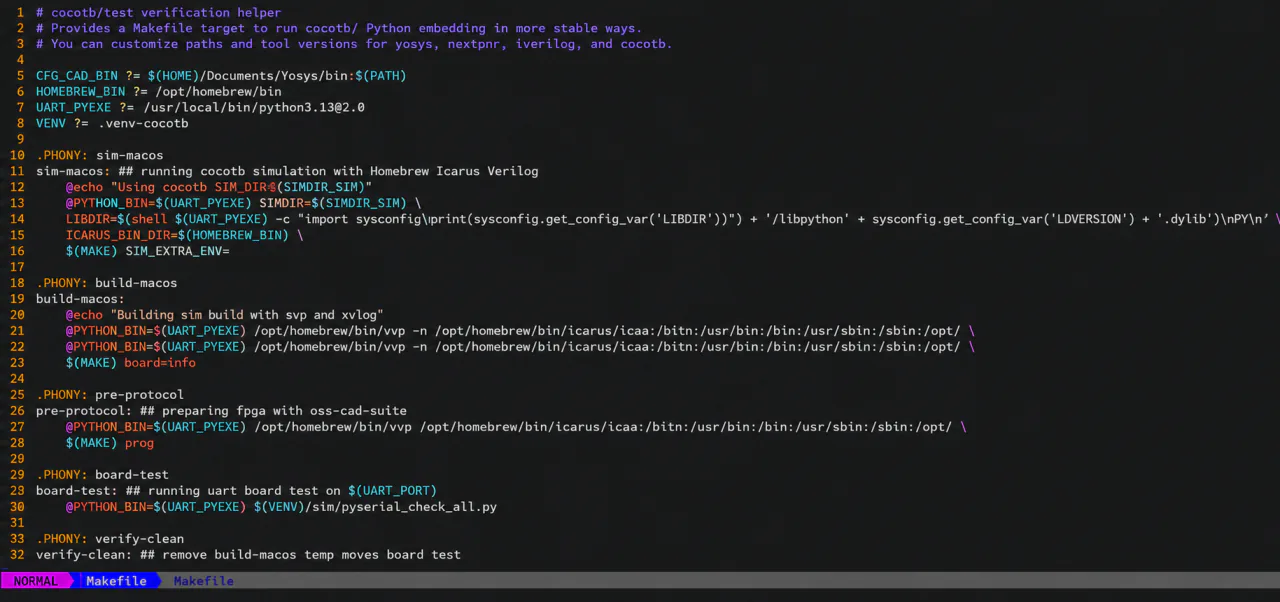1280x602 pixels.
Task: Click '$(MAKE) prog' line
Action: click(110, 444)
